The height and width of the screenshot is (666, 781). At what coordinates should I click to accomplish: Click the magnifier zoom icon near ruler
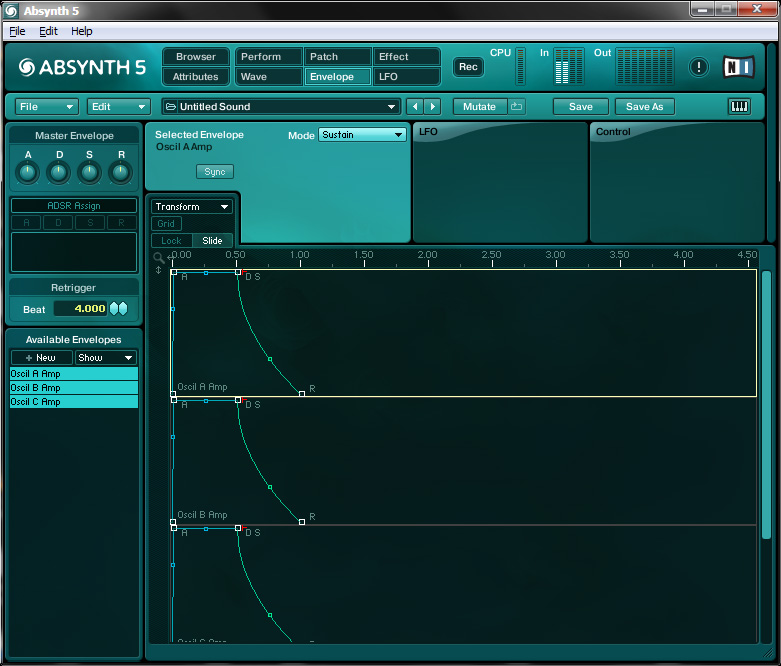(x=158, y=257)
